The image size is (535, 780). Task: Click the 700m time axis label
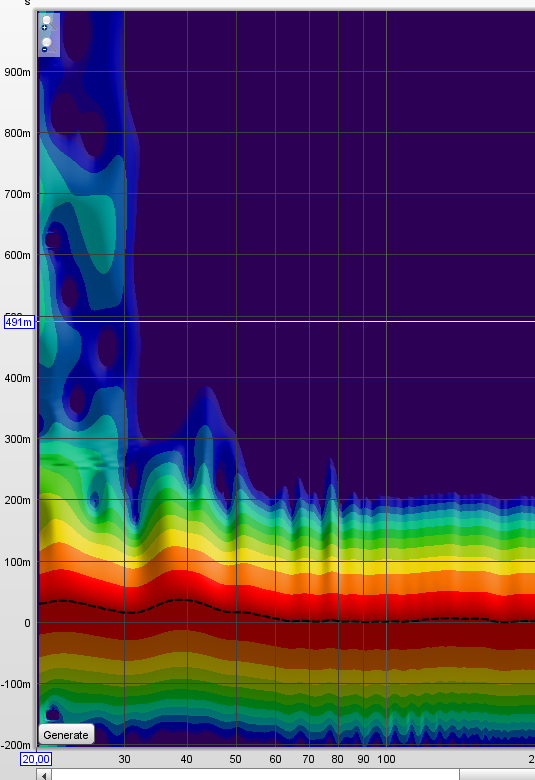(x=17, y=194)
